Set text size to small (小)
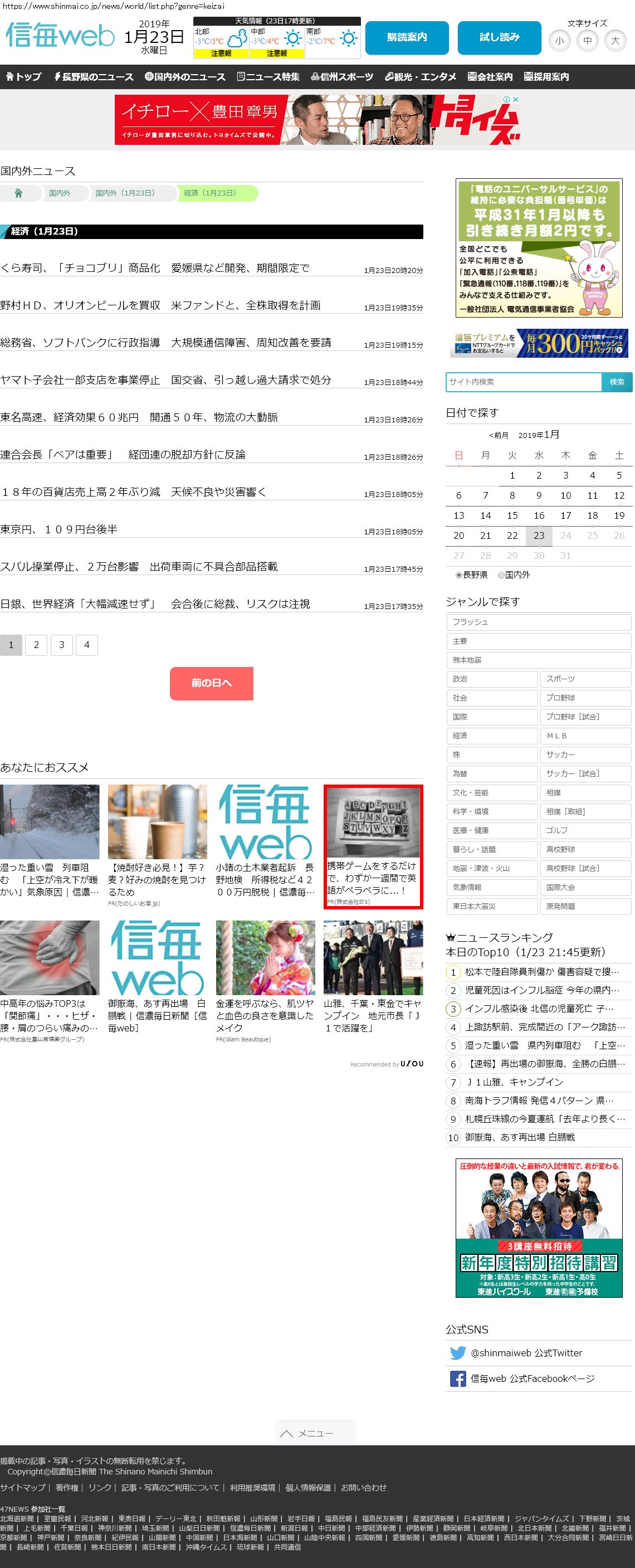635x1568 pixels. pos(560,41)
